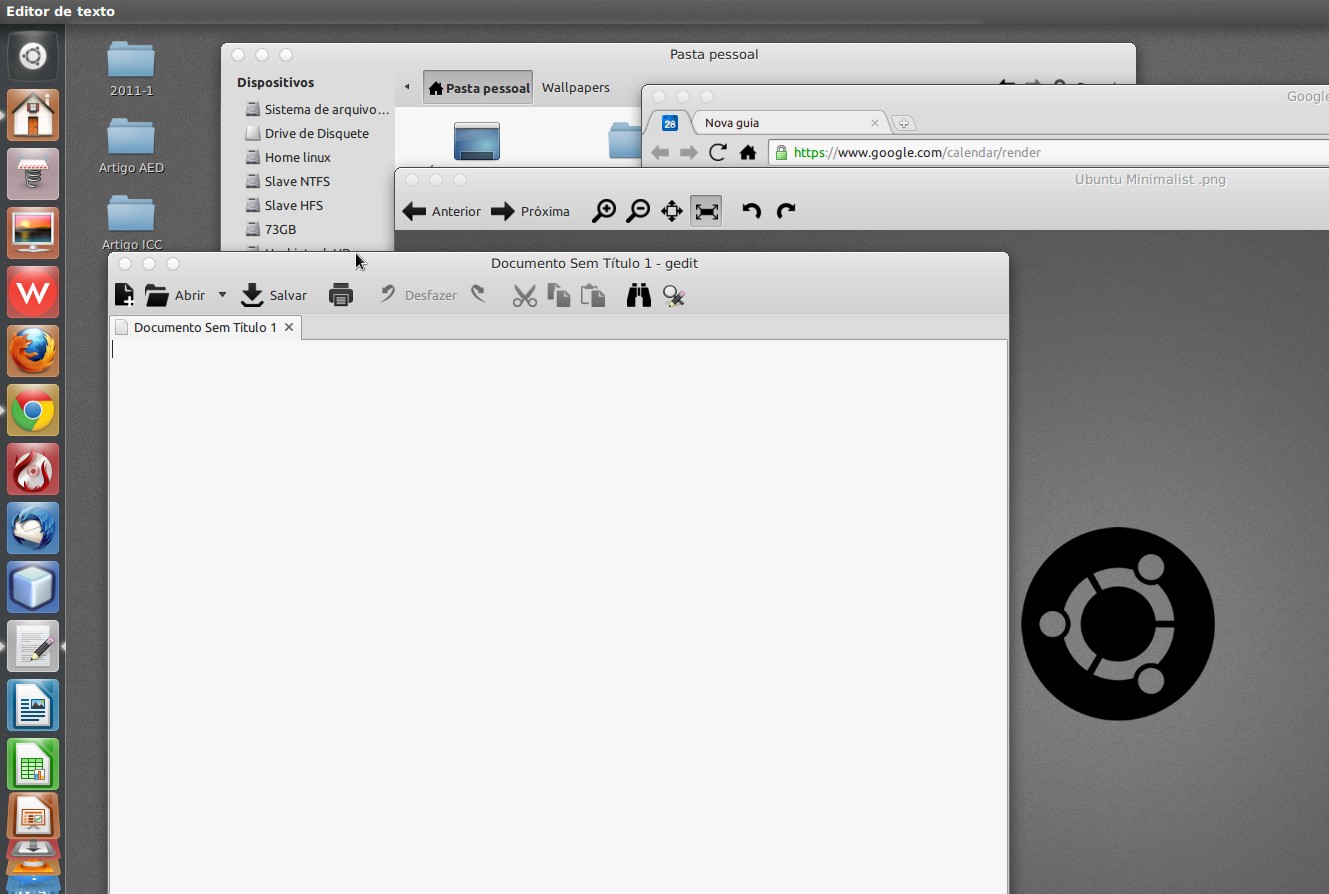Viewport: 1329px width, 894px height.
Task: Select the Documento Sem Título 1 tab
Action: 204,327
